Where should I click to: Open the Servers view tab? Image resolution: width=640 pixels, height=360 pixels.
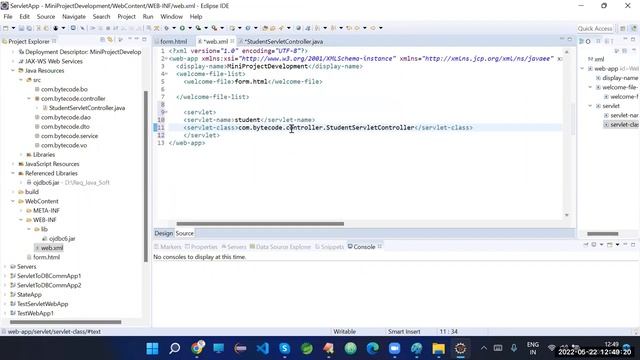(x=234, y=247)
